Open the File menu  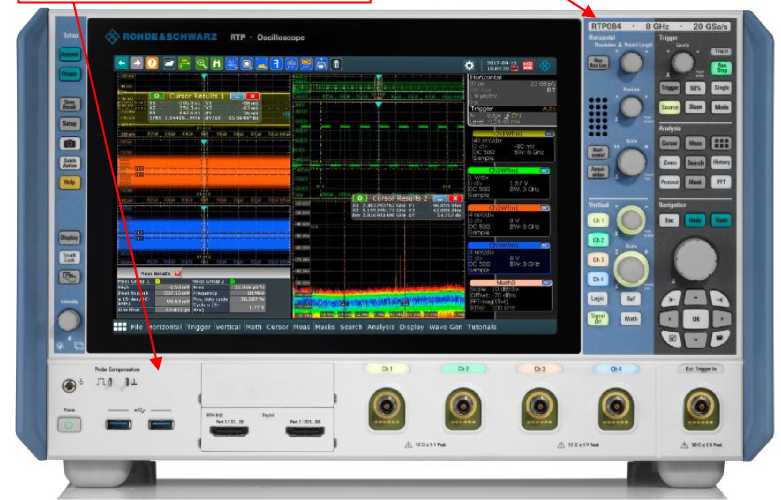(136, 327)
